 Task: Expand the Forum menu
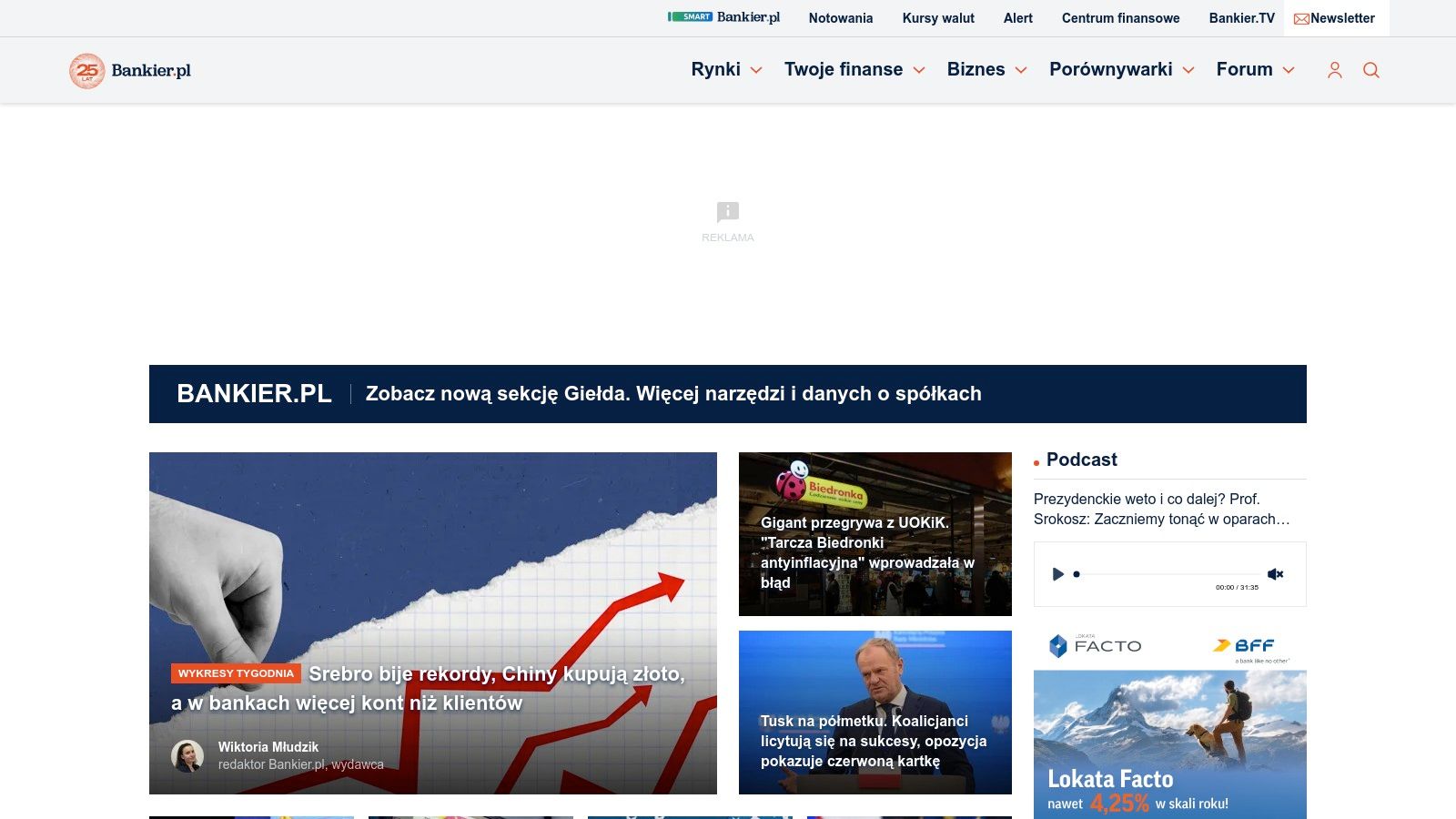click(1255, 70)
